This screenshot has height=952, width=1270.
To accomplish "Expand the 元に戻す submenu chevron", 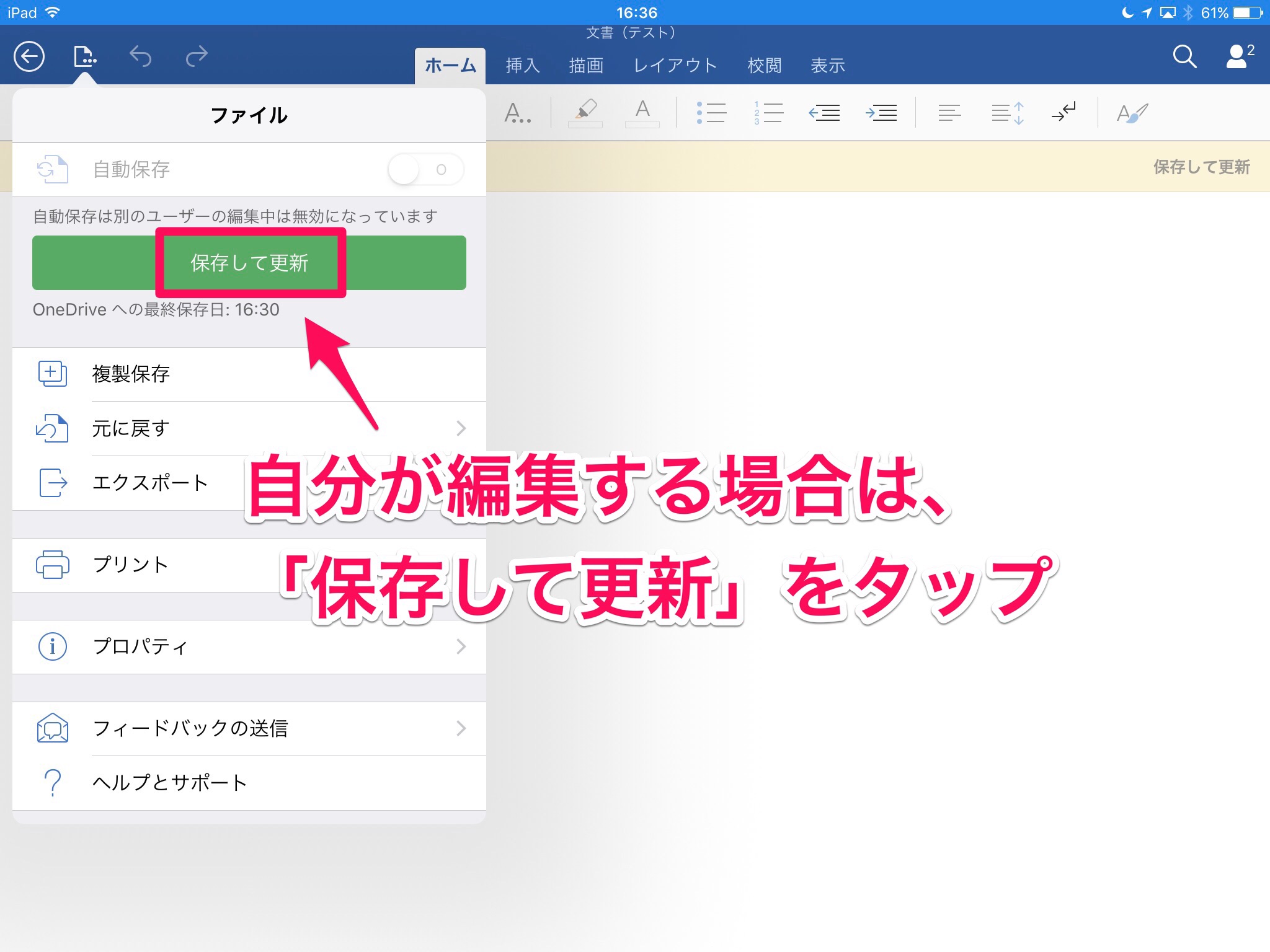I will [x=461, y=428].
